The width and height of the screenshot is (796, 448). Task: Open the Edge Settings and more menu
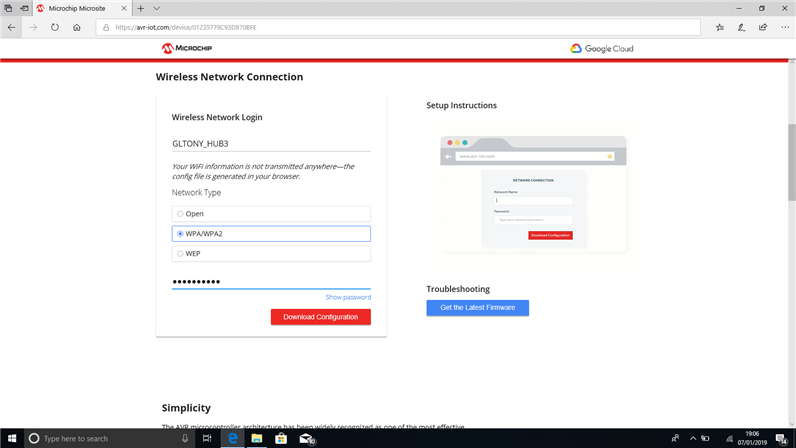[x=785, y=27]
